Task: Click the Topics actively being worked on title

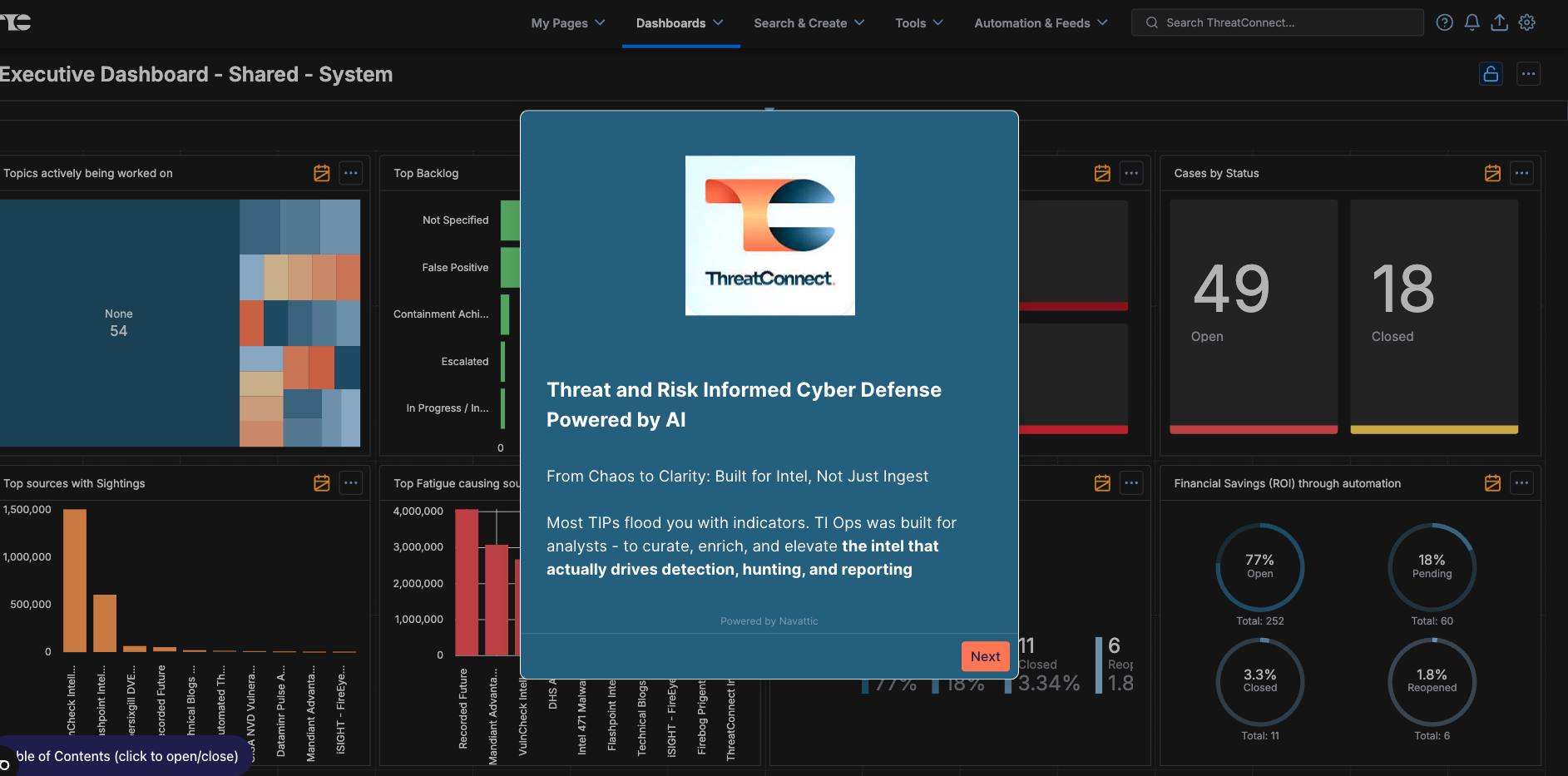Action: coord(88,173)
